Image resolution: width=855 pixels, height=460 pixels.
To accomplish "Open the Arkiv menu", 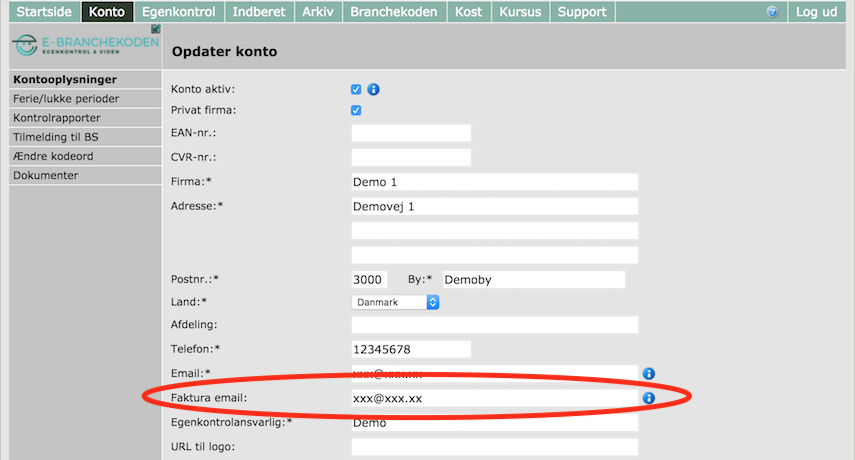I will click(x=318, y=12).
